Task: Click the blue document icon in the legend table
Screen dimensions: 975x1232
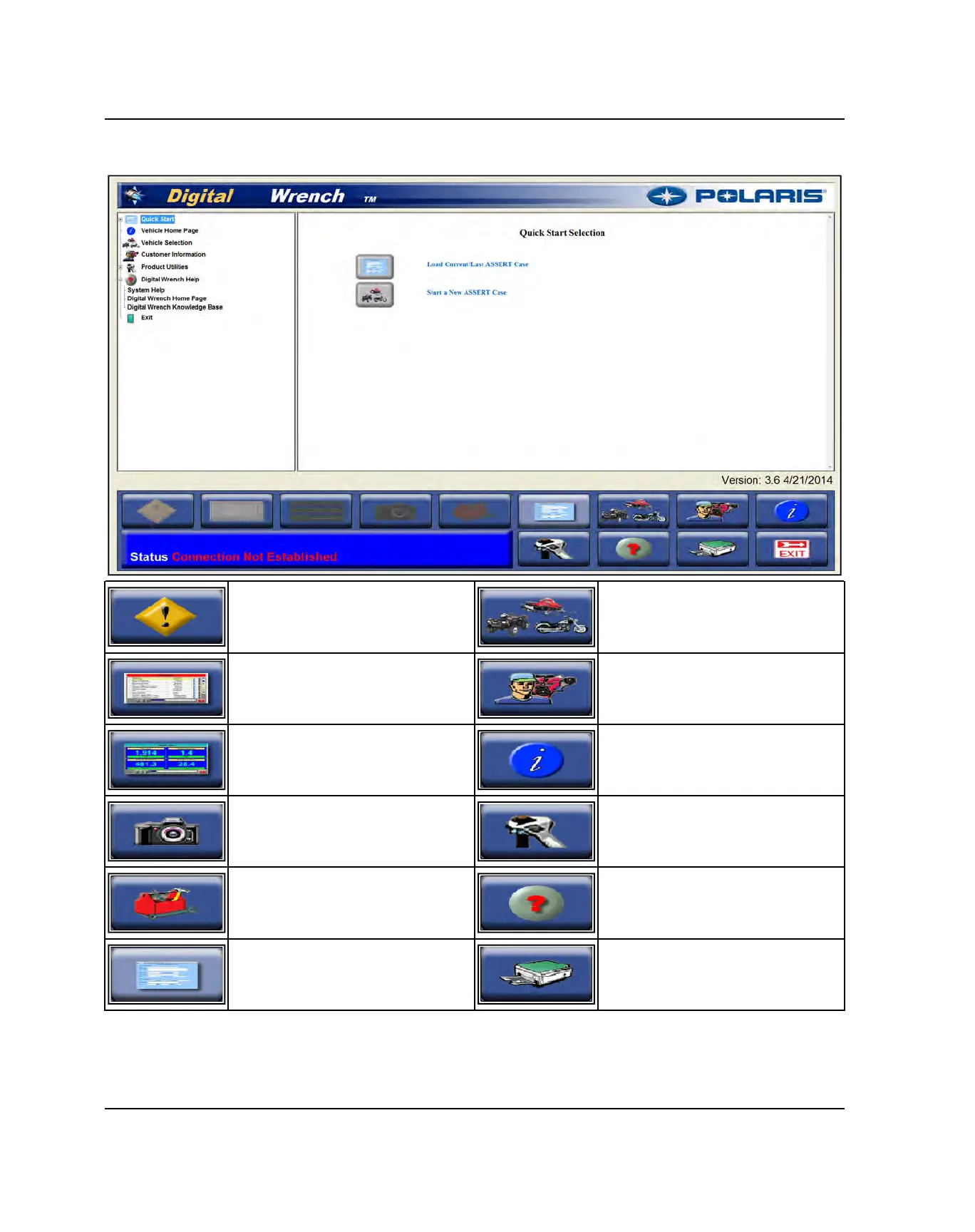Action: coord(167,974)
